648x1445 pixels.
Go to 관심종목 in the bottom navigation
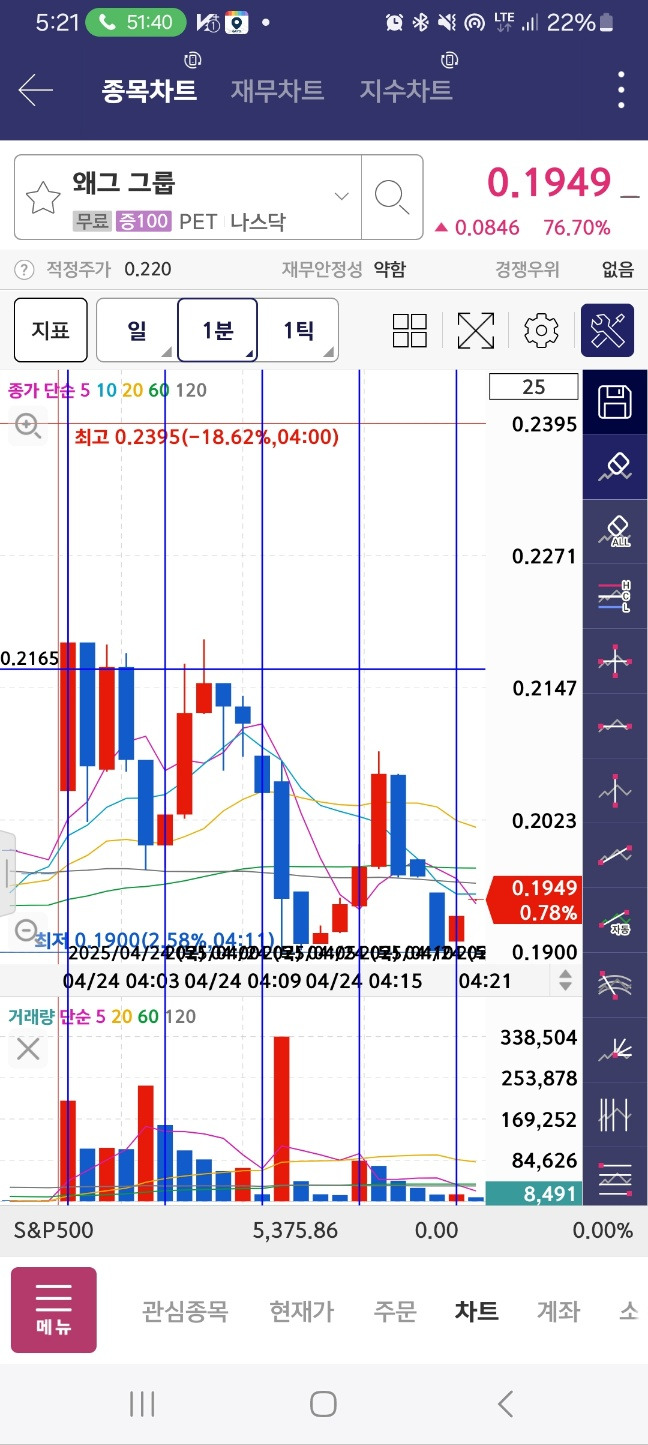coord(185,1311)
